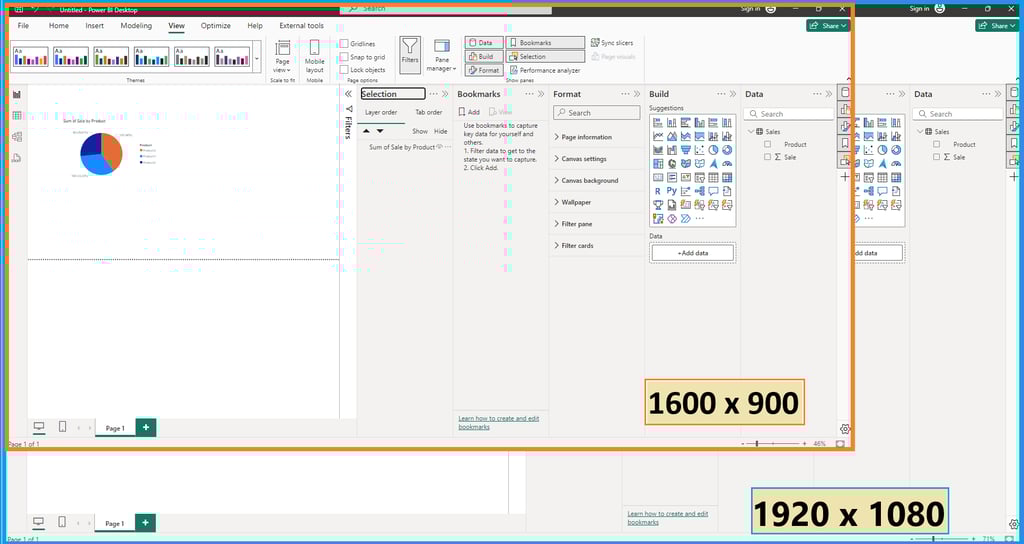Click Add in the Bookmarks pane

point(469,112)
